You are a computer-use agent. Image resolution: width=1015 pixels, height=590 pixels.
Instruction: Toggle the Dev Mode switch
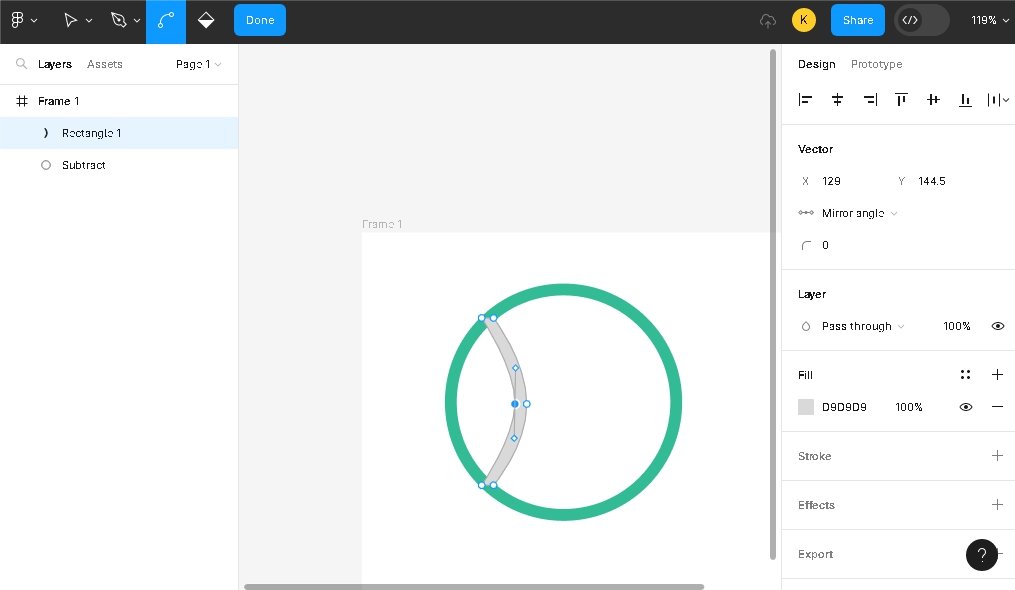click(921, 20)
